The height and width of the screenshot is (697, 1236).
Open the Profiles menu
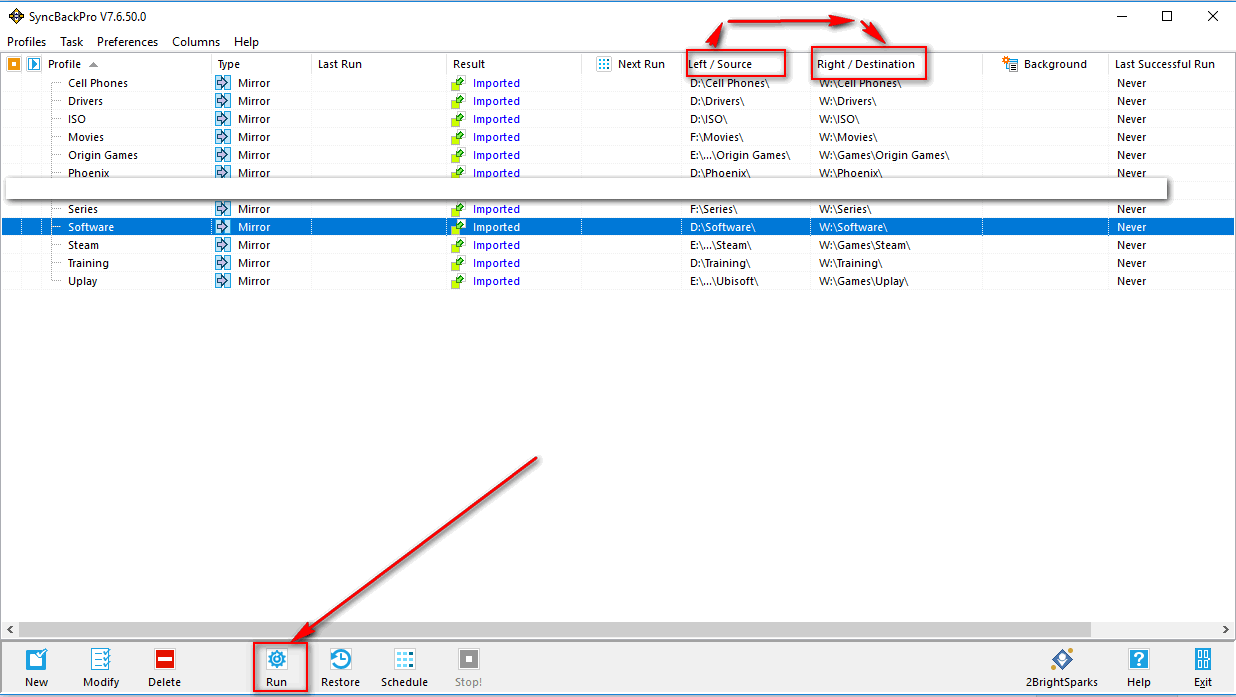[x=27, y=42]
